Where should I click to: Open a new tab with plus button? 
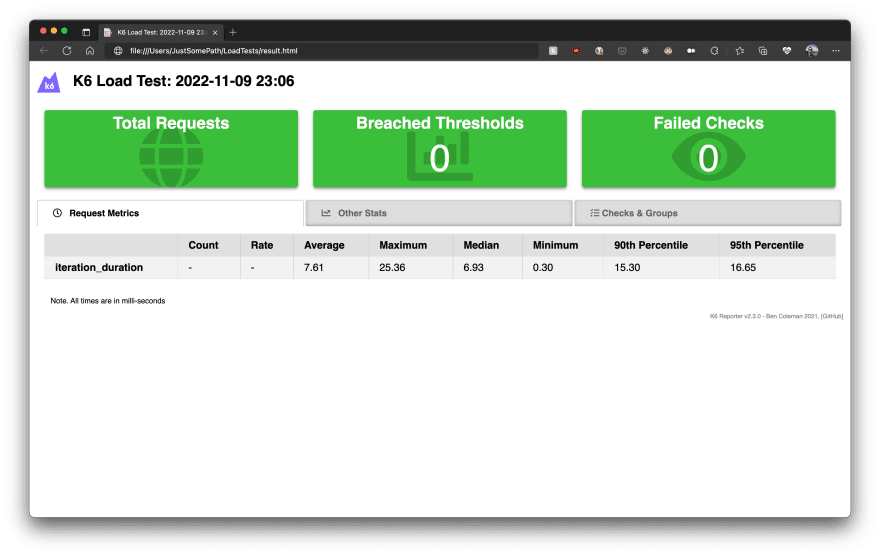(233, 33)
